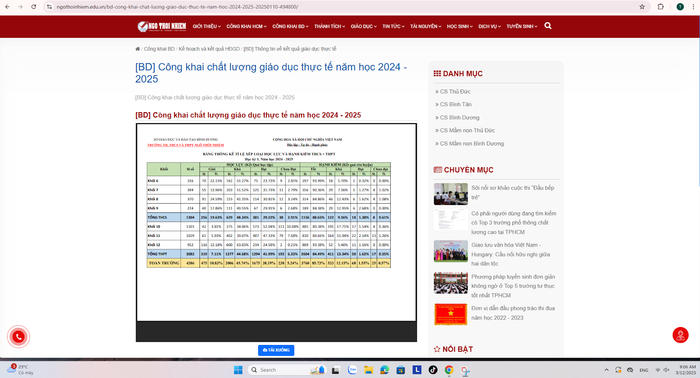Open Zalo app from the taskbar
Screen dimensions: 700x378
pyautogui.click(x=352, y=370)
